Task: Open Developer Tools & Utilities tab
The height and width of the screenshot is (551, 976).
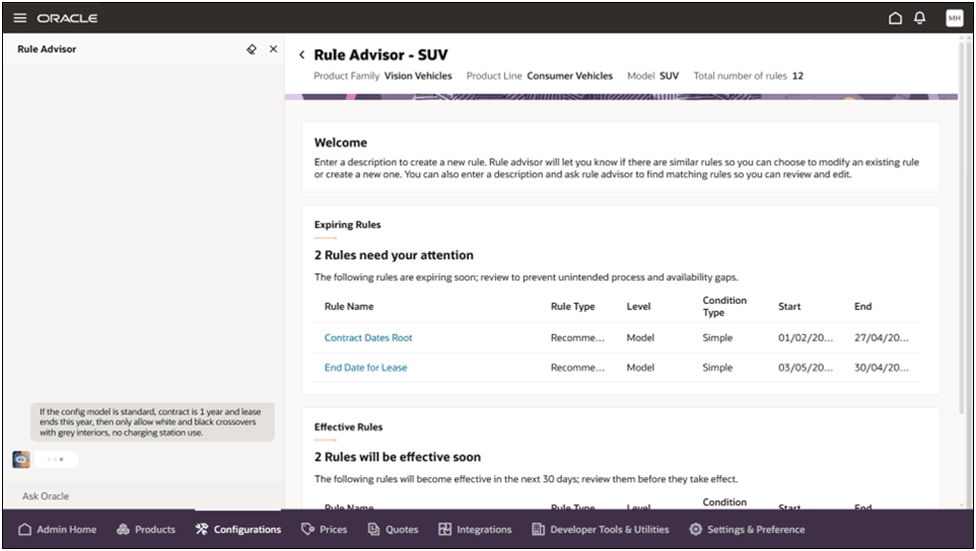Action: pos(601,529)
